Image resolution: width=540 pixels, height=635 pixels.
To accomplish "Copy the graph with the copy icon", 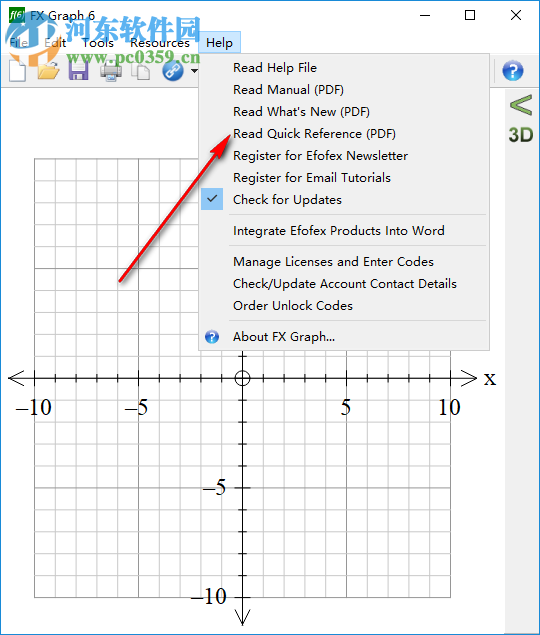I will (141, 72).
